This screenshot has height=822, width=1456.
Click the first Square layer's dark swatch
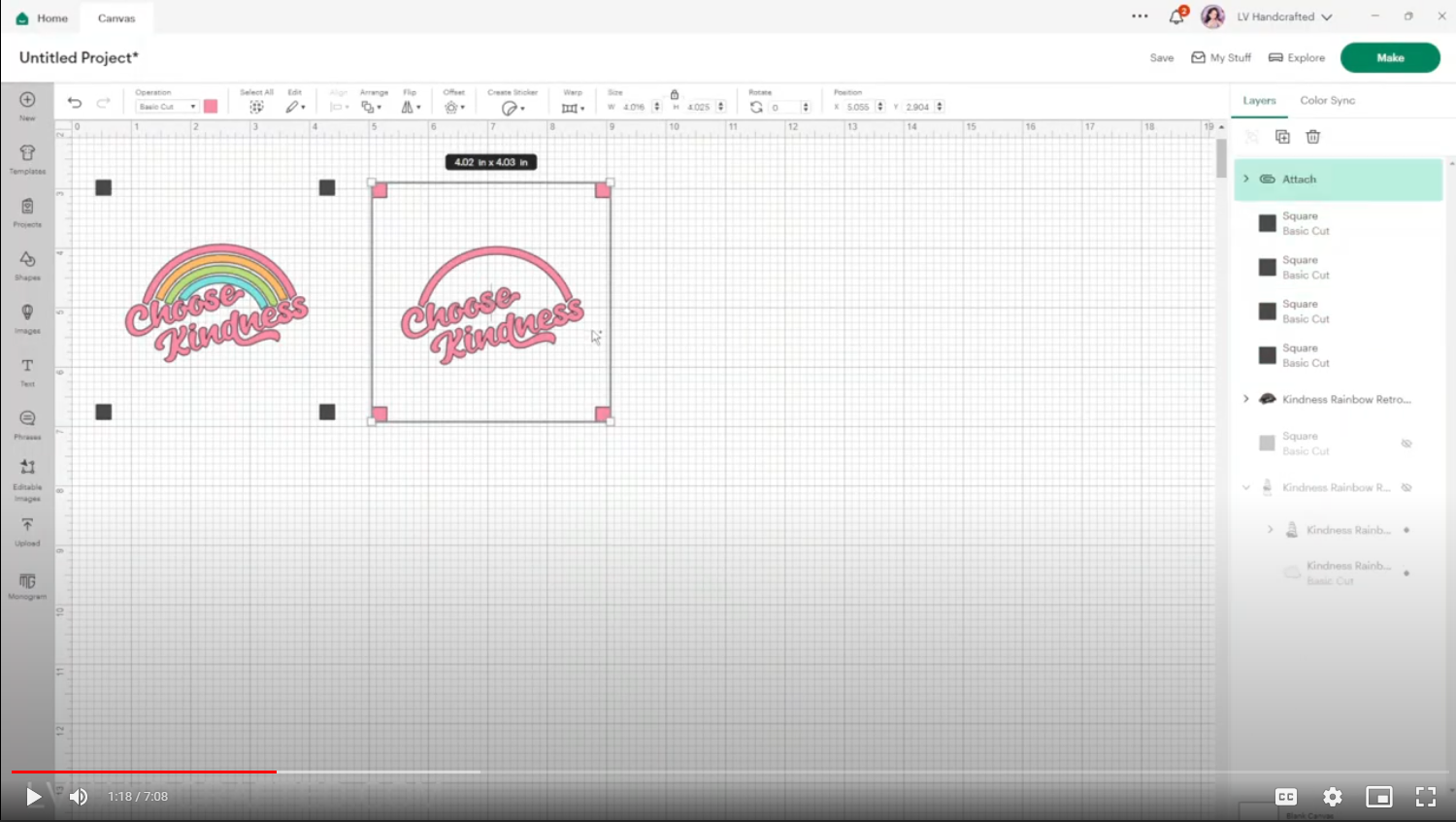tap(1267, 223)
